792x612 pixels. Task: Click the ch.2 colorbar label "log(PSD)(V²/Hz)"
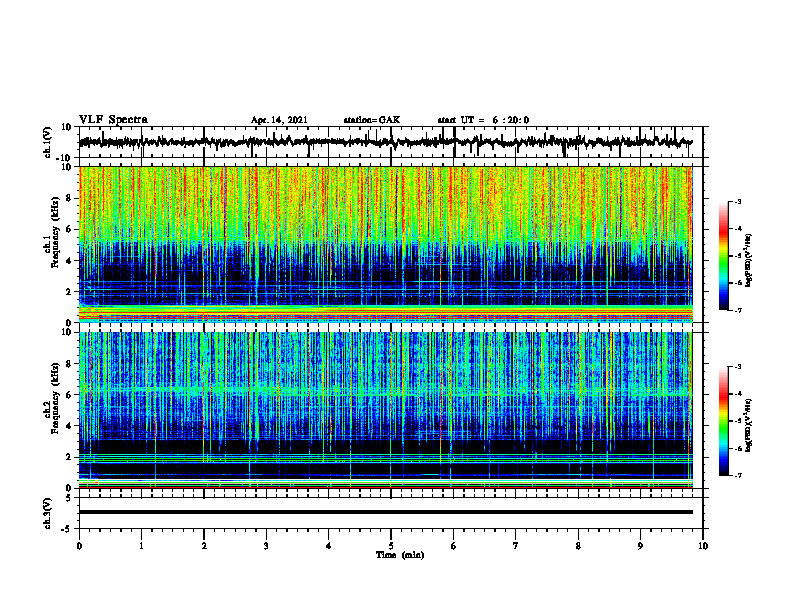pyautogui.click(x=749, y=425)
